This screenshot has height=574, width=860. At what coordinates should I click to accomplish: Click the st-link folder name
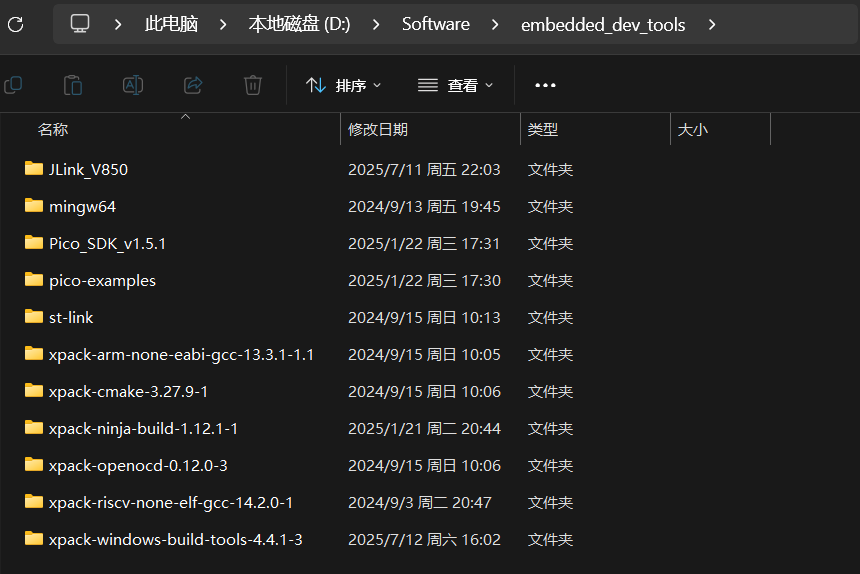point(71,317)
